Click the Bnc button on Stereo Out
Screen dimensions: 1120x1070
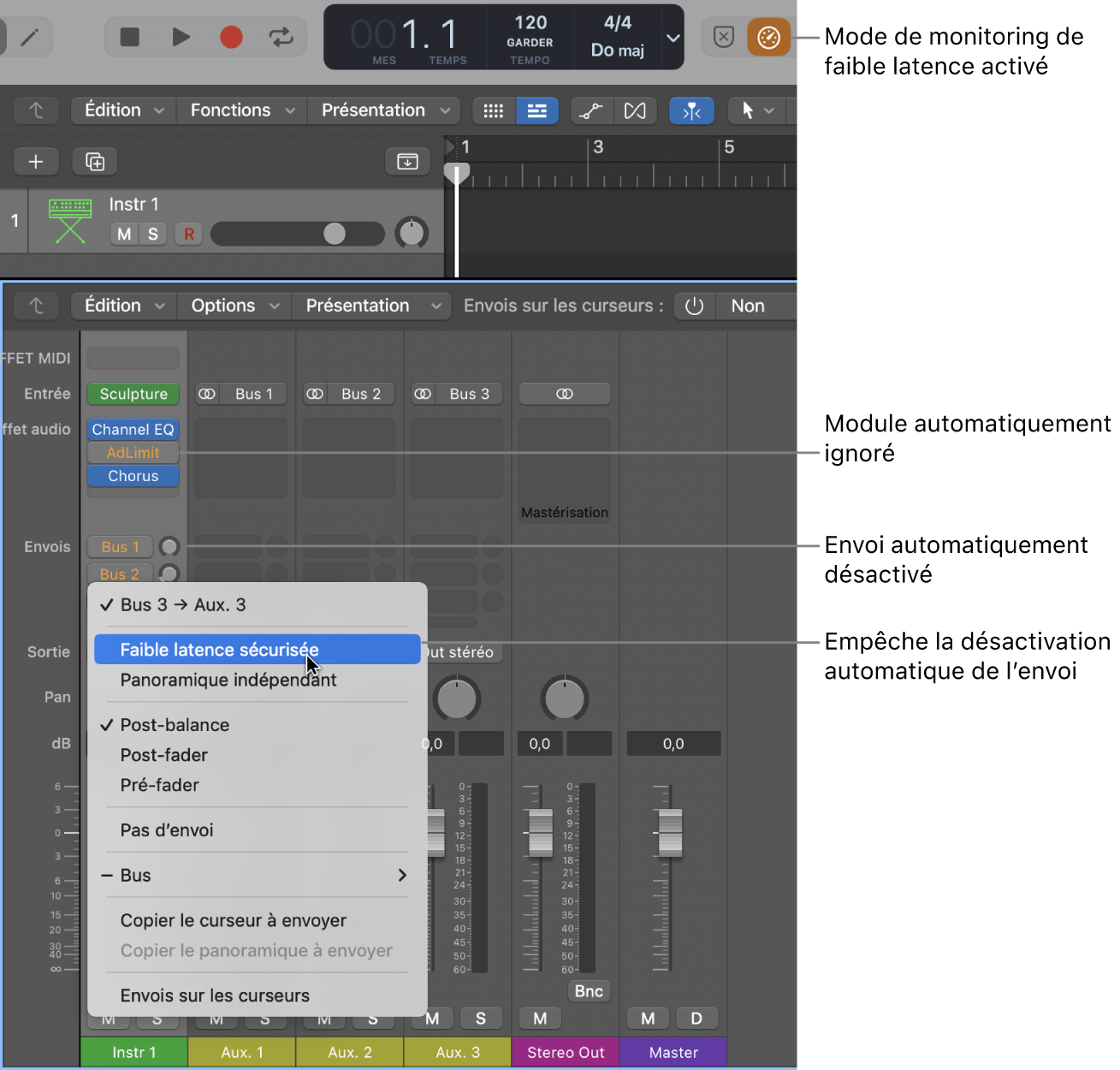[589, 991]
